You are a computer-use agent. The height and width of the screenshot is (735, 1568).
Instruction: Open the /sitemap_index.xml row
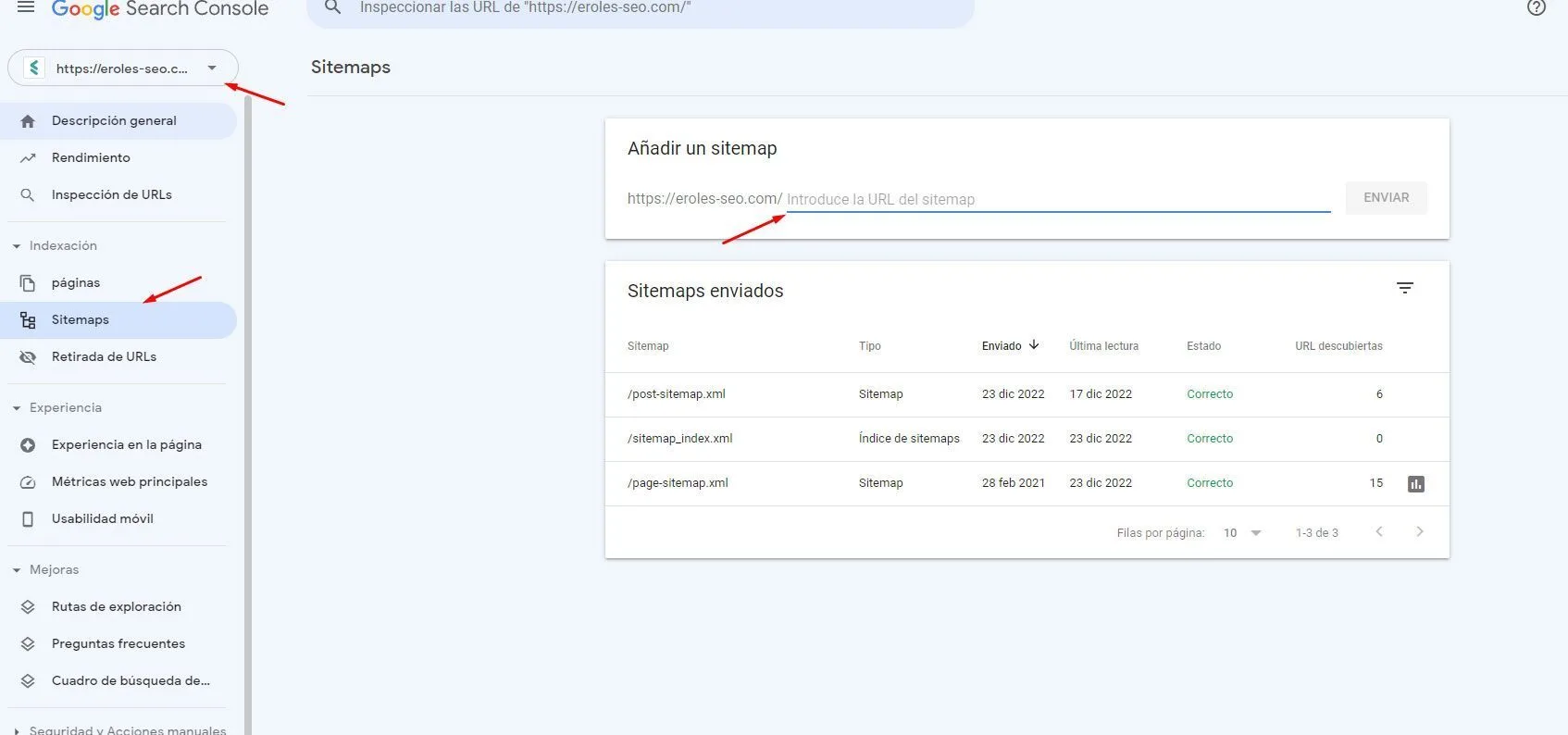[1027, 439]
